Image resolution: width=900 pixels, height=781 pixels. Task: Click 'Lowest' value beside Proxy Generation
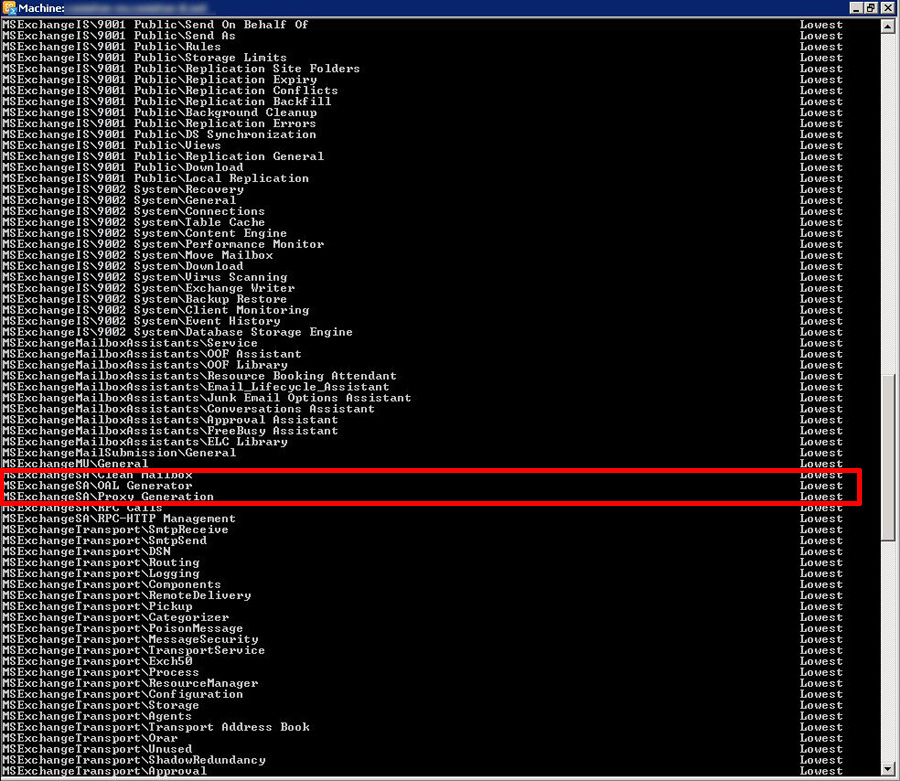[821, 496]
